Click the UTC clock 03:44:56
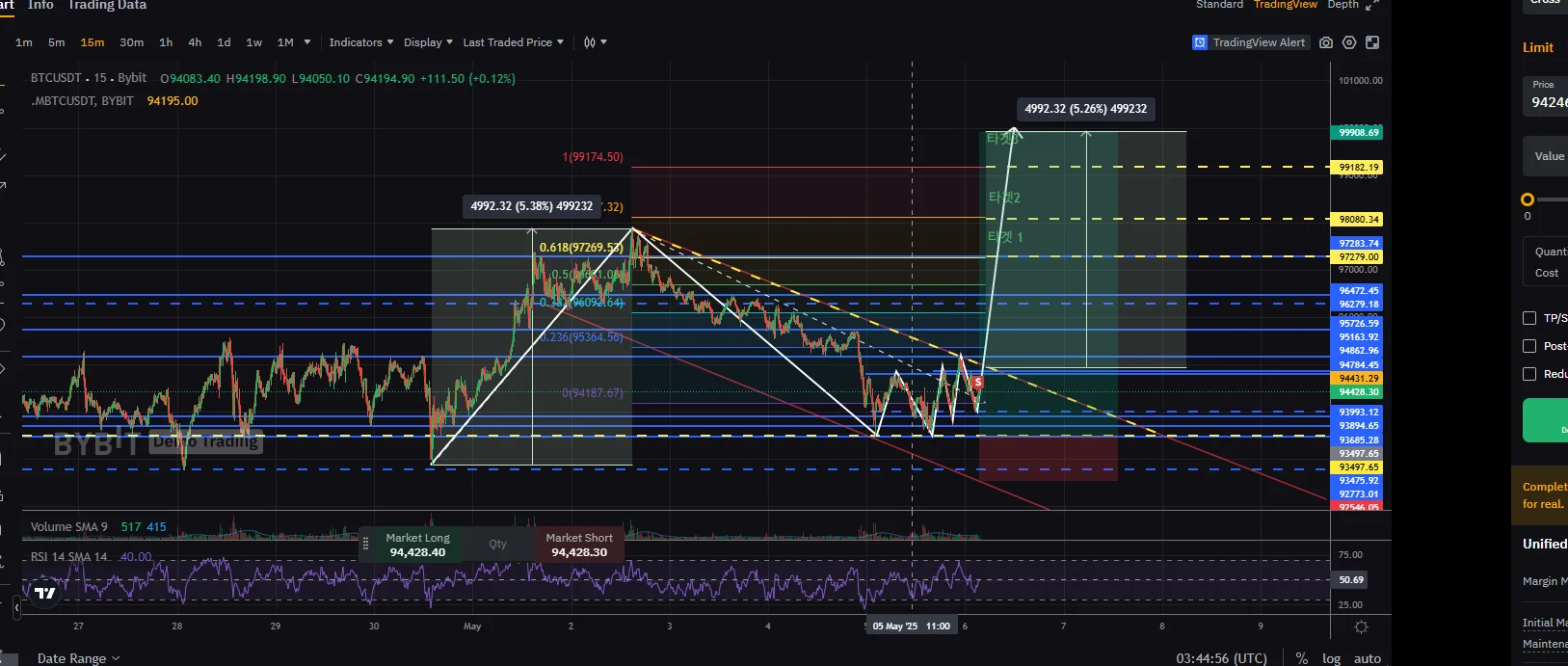Viewport: 1568px width, 666px height. [1222, 658]
